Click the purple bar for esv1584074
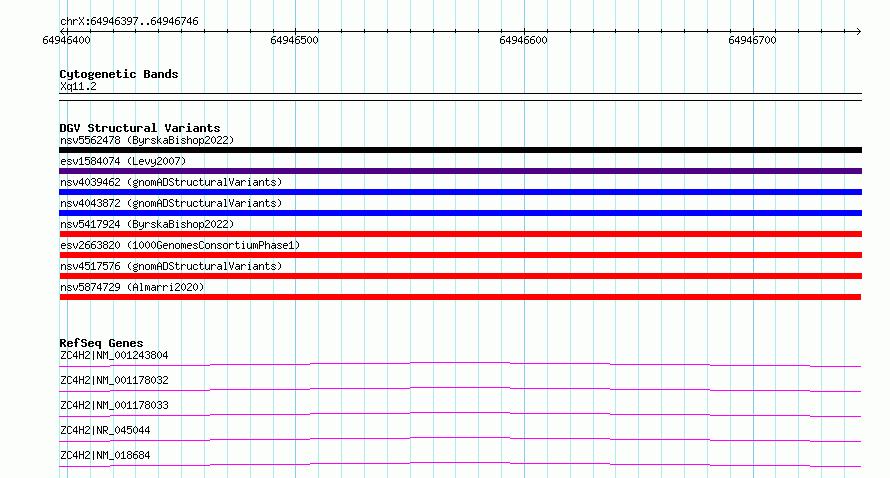Image resolution: width=890 pixels, height=478 pixels. pos(460,171)
